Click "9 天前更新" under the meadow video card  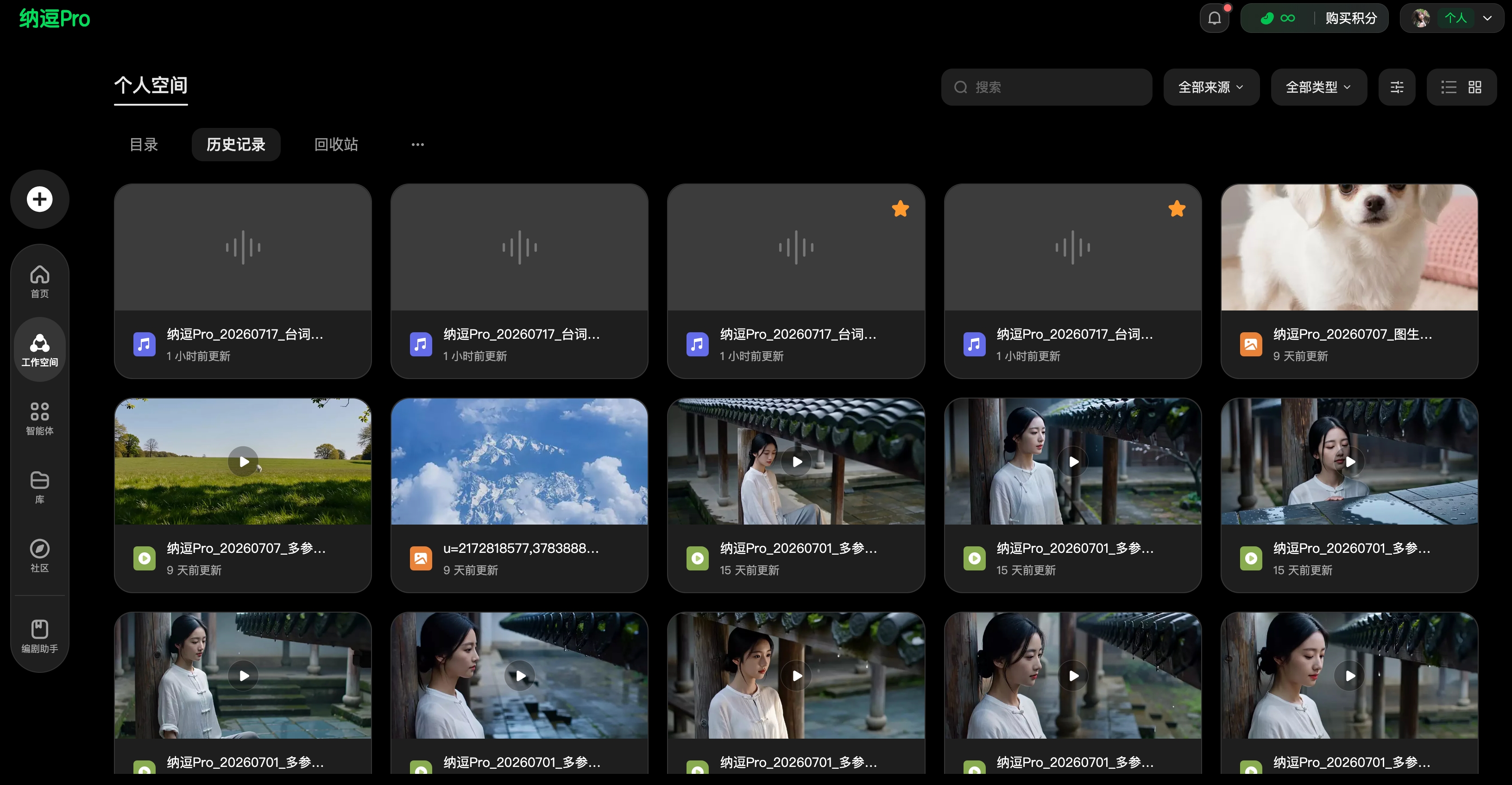coord(194,571)
